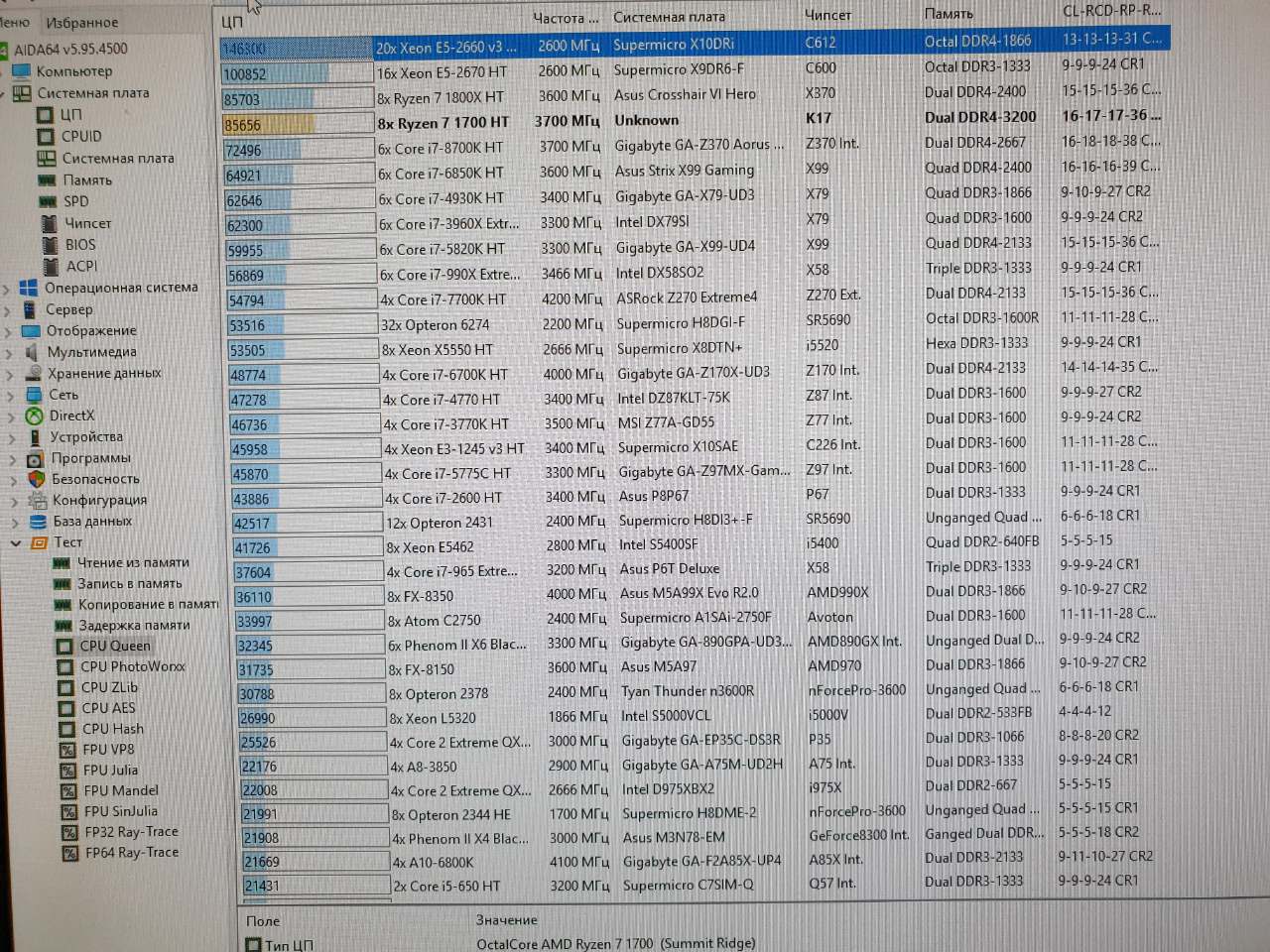Image resolution: width=1270 pixels, height=952 pixels.
Task: Collapse the Тест tree section
Action: coord(16,543)
